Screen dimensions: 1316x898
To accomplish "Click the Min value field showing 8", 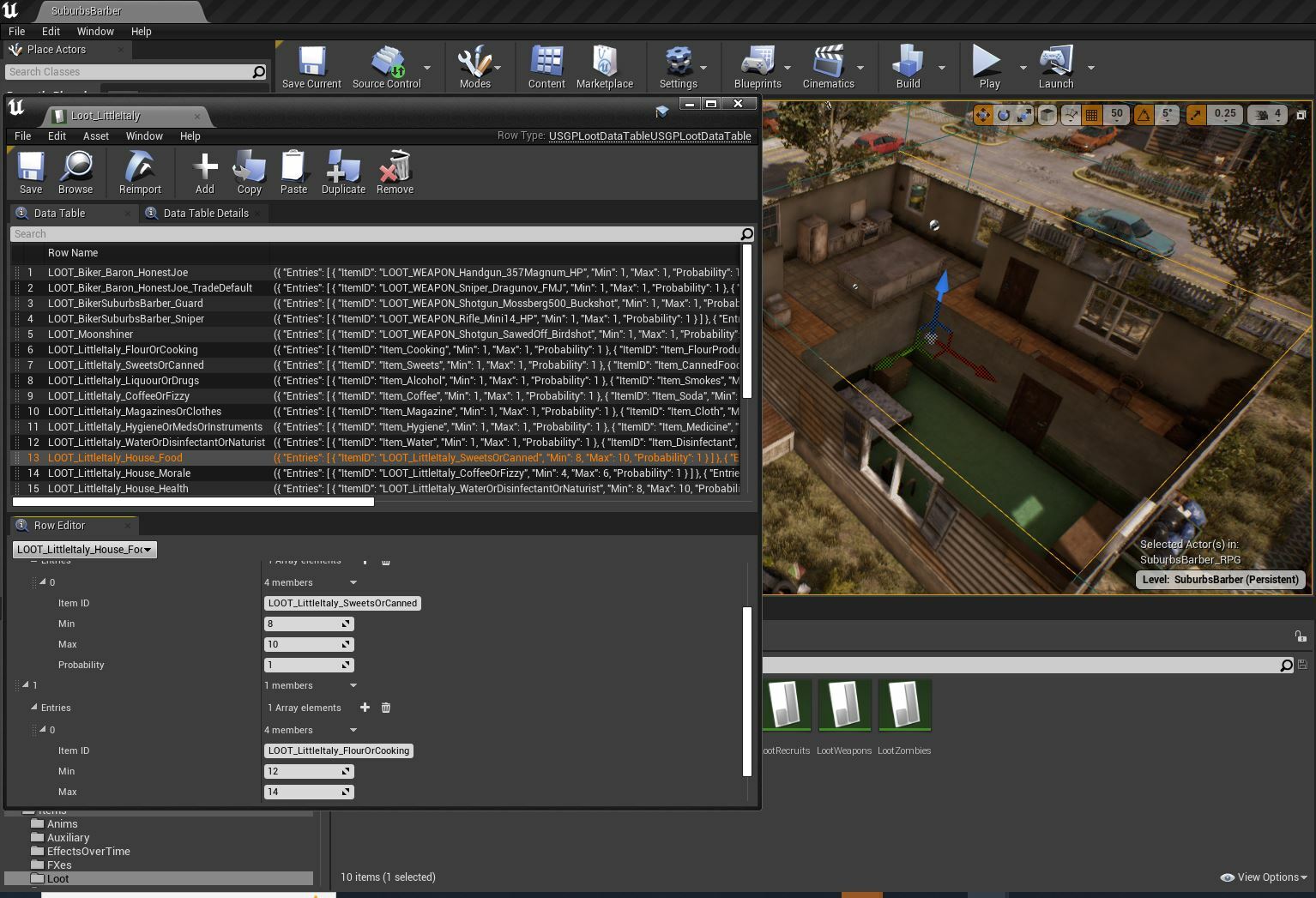I will pyautogui.click(x=309, y=624).
